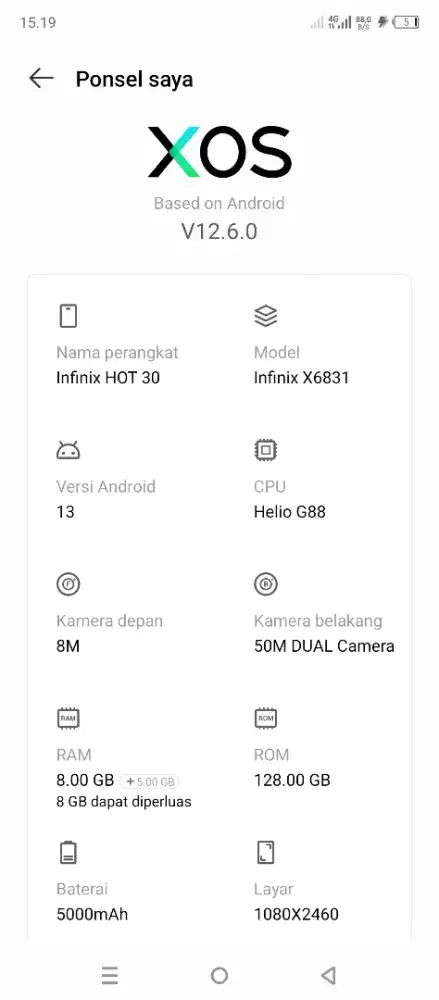The image size is (439, 1000).
Task: Tap the Based on Android label
Action: [x=220, y=203]
